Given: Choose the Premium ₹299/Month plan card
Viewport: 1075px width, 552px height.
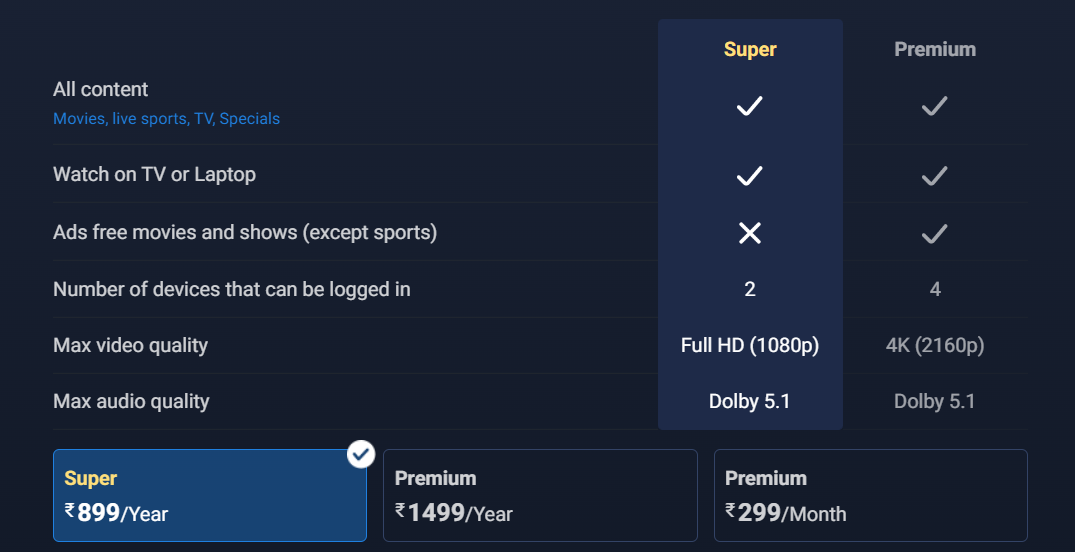Looking at the screenshot, I should (x=870, y=495).
